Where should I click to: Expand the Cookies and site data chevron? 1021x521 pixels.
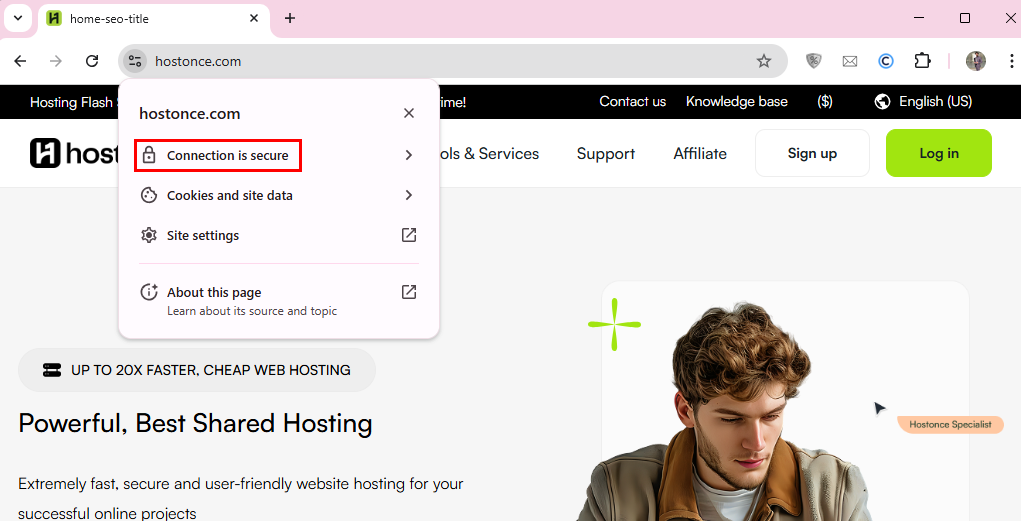409,195
